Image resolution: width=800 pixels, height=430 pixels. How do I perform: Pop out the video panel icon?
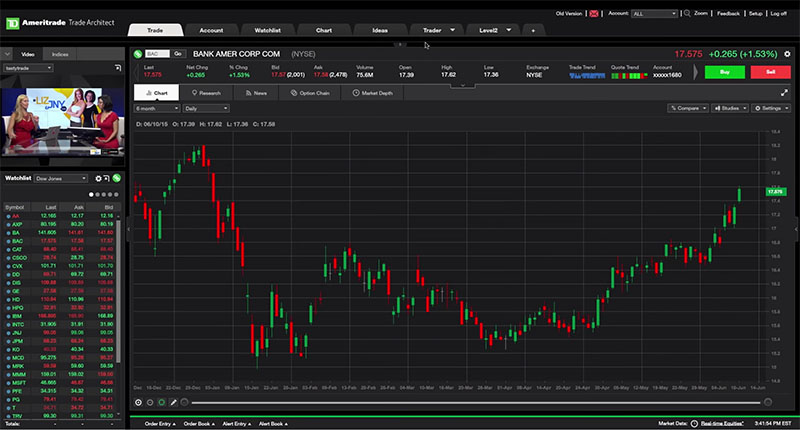(x=118, y=67)
